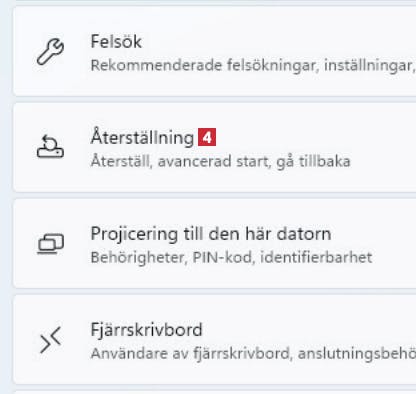This screenshot has width=416, height=394.
Task: Open the Återställning title entry
Action: point(142,137)
